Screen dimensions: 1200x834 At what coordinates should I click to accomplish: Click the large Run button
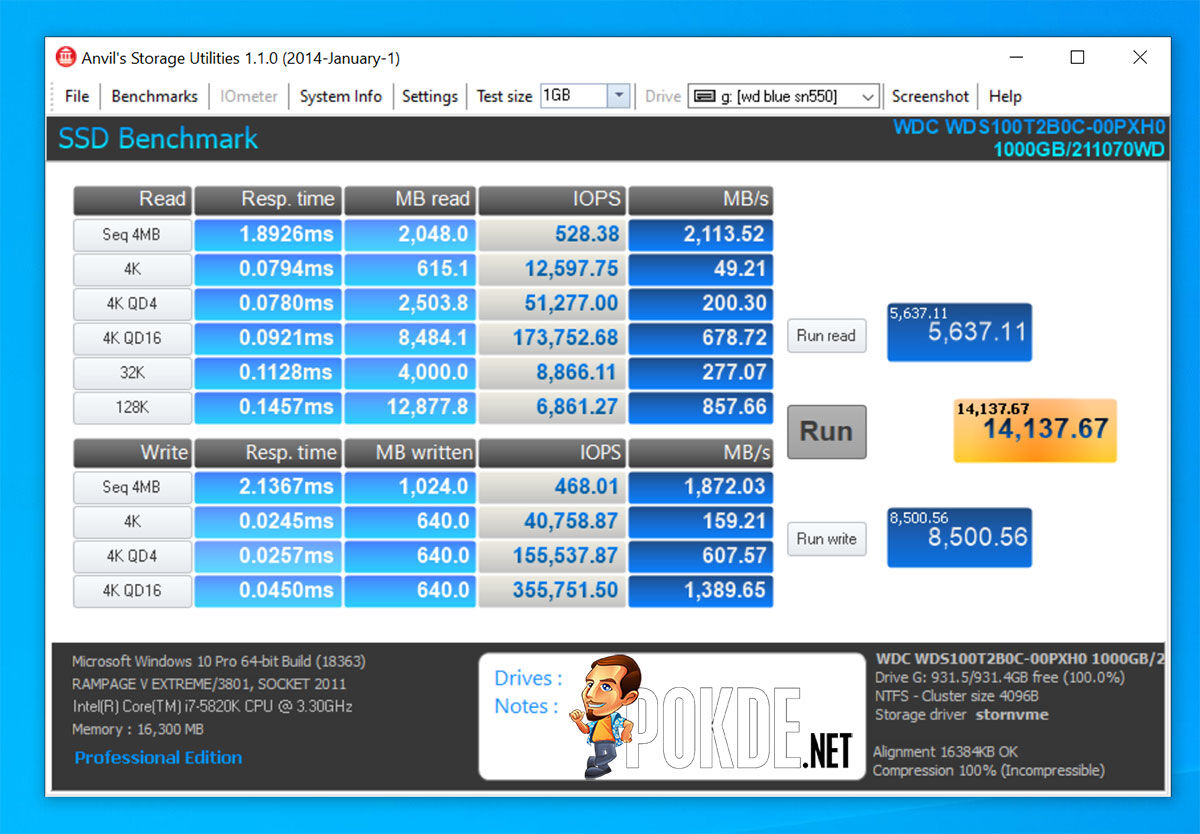point(826,432)
